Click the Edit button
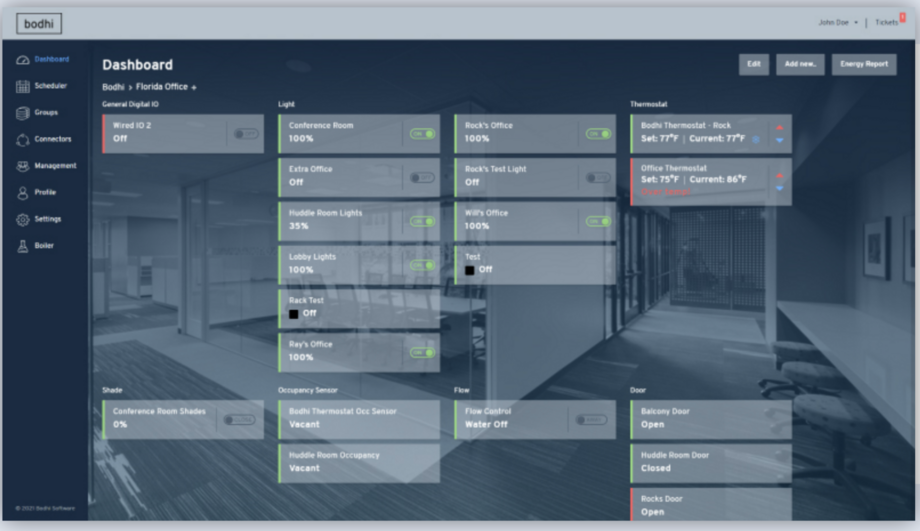This screenshot has width=920, height=531. click(754, 64)
